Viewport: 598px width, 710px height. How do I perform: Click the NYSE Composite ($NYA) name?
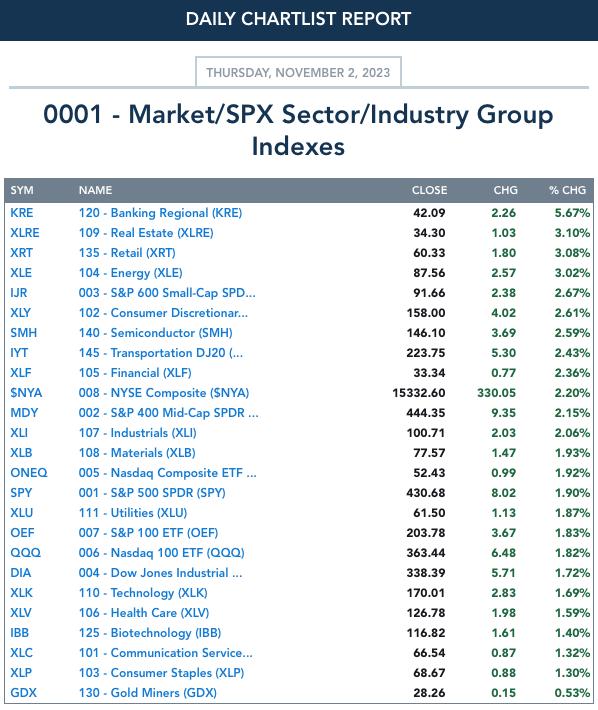click(164, 393)
